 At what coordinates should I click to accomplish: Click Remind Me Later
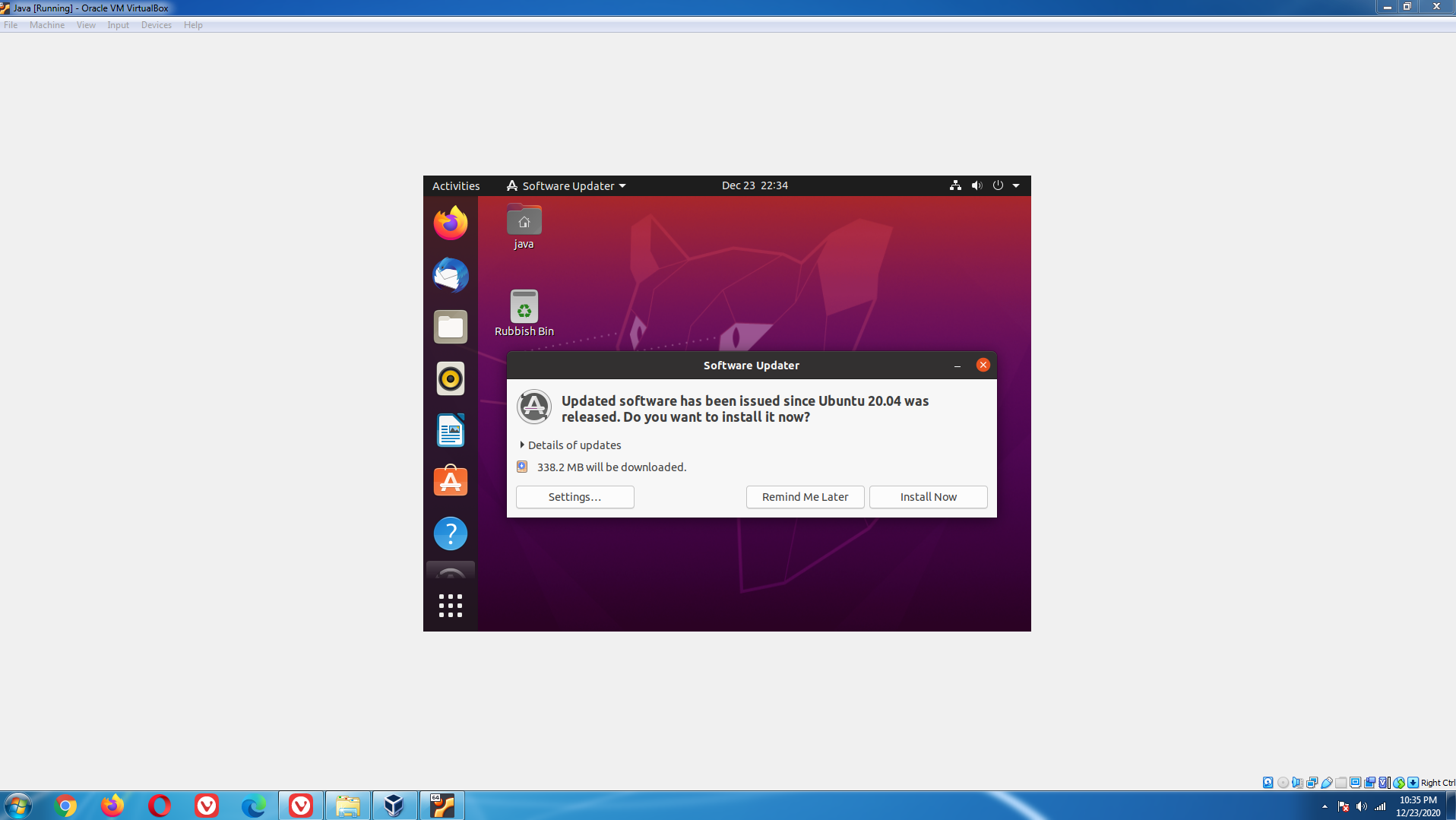point(805,497)
